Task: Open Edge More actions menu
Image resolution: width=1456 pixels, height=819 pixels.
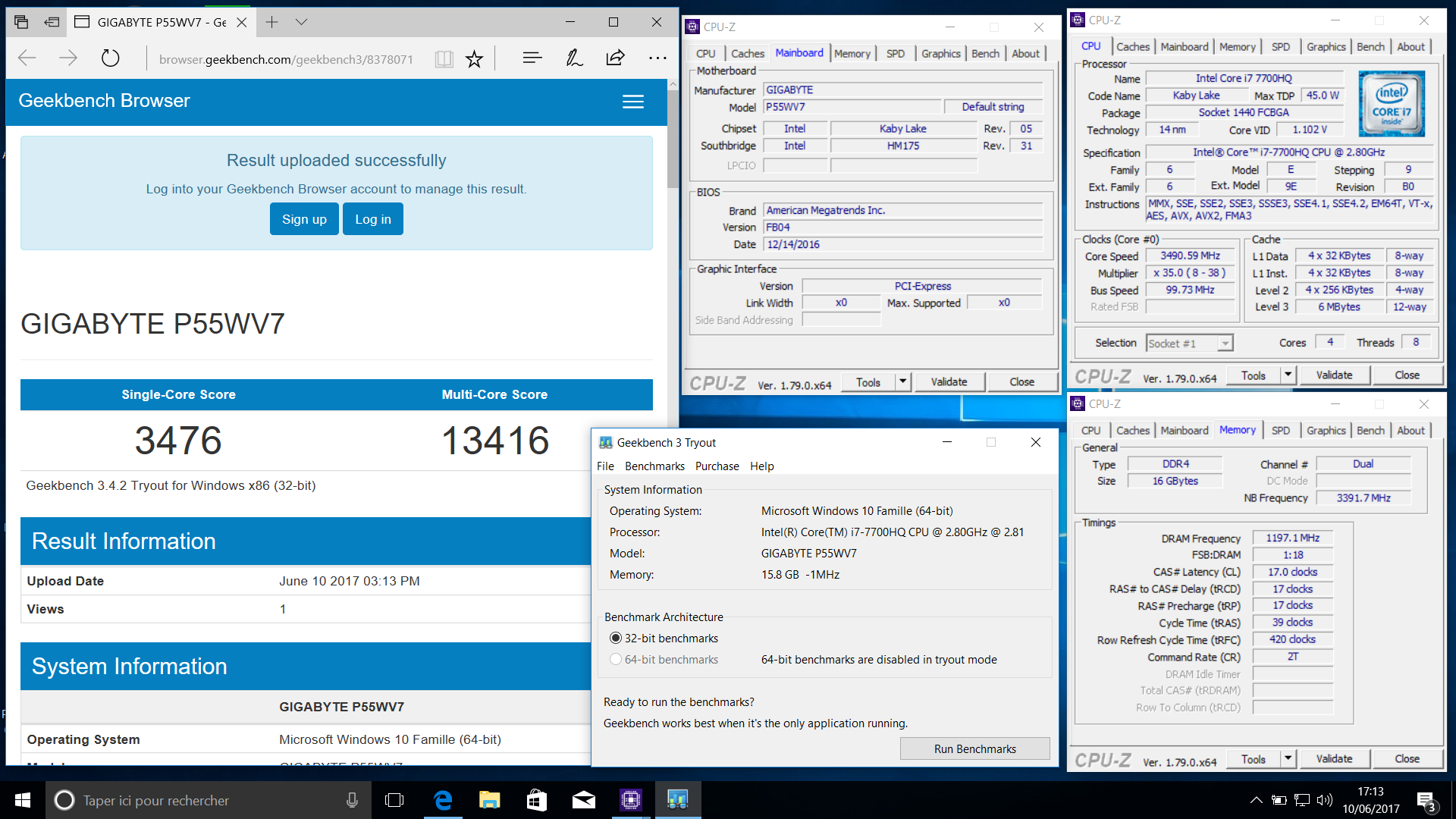Action: click(x=657, y=58)
